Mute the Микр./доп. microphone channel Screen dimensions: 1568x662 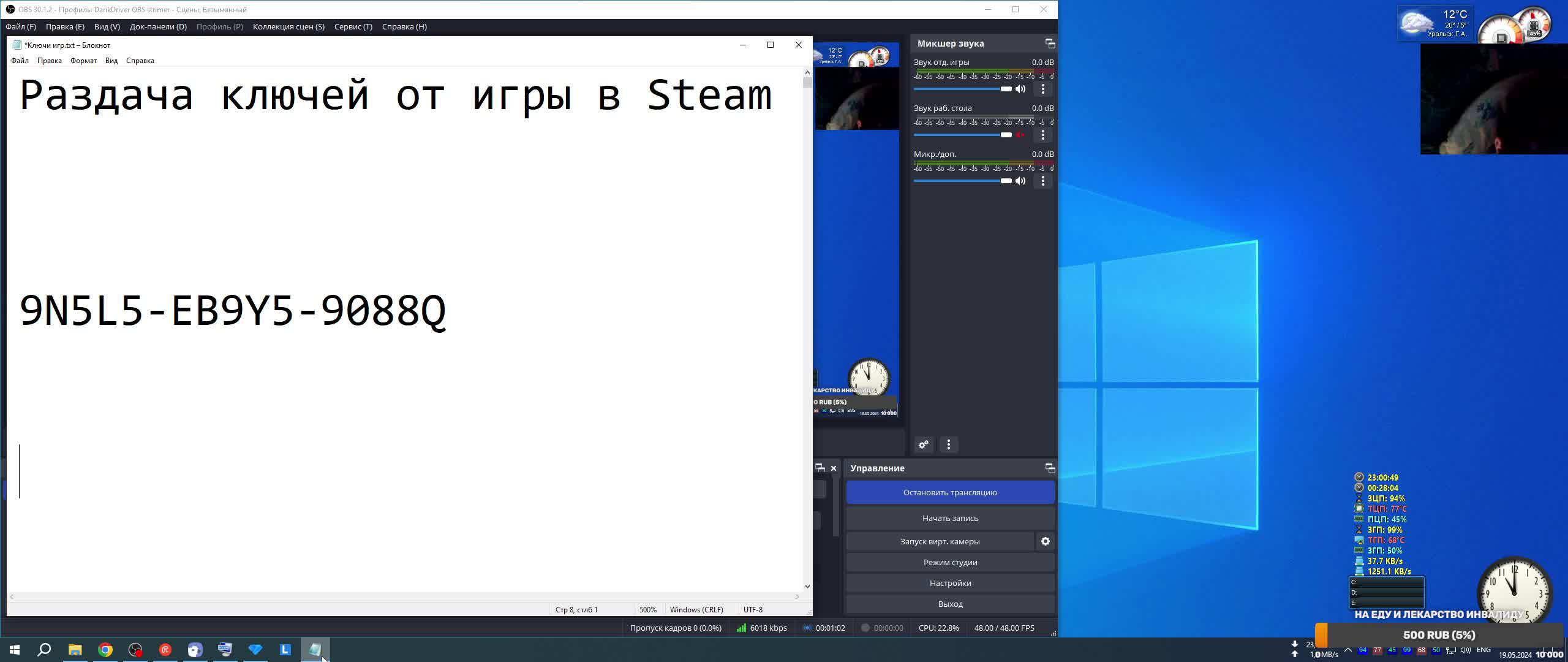[x=1020, y=181]
